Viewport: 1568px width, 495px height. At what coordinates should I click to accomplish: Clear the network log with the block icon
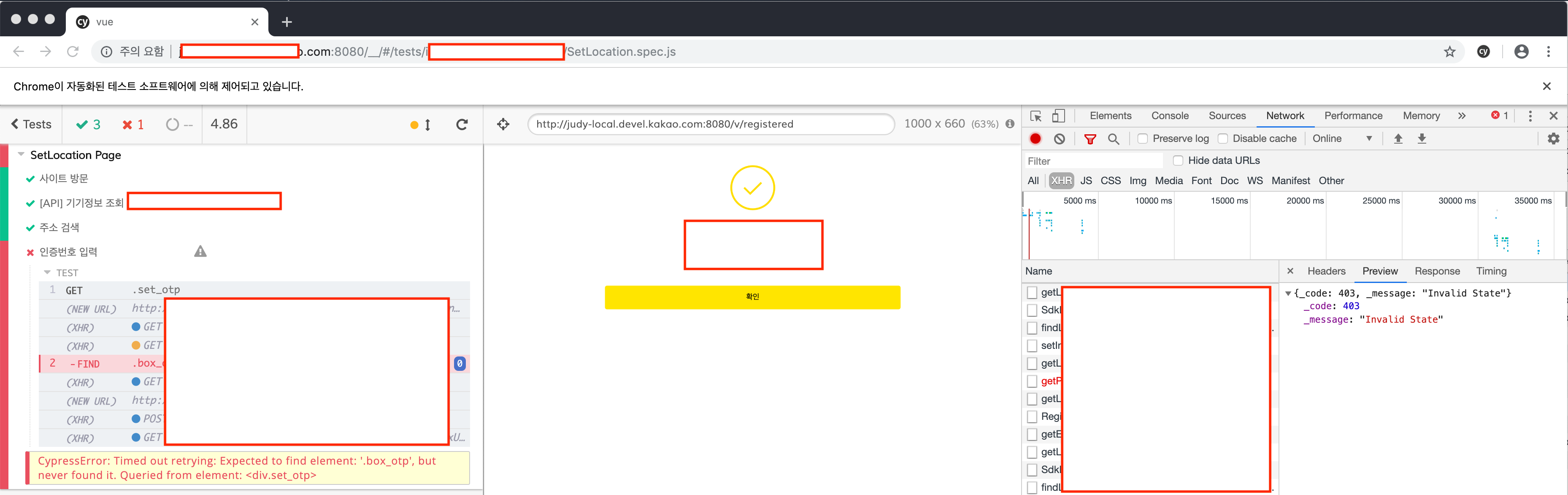point(1059,139)
